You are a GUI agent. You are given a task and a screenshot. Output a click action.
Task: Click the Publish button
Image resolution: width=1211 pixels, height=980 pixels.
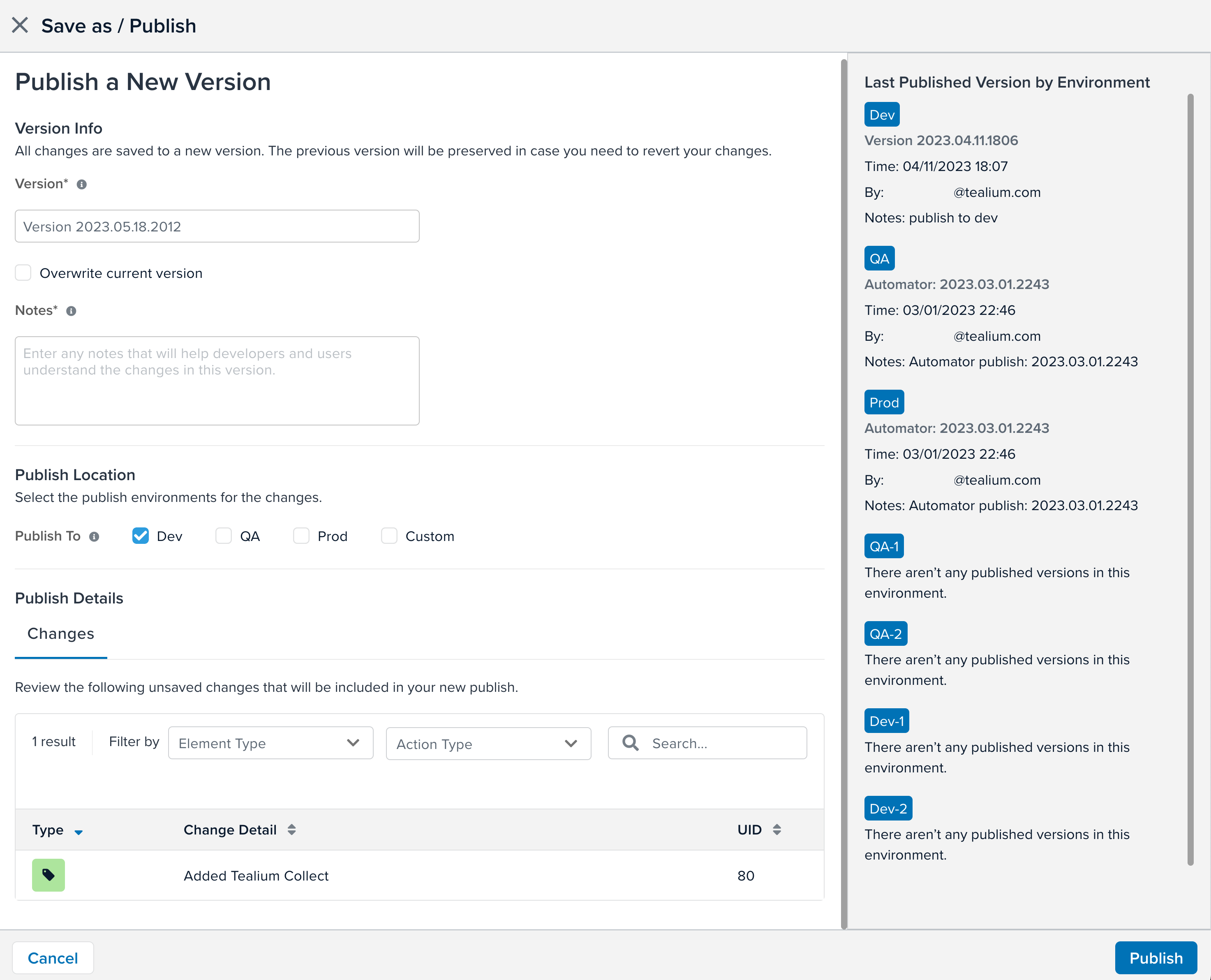coord(1155,958)
